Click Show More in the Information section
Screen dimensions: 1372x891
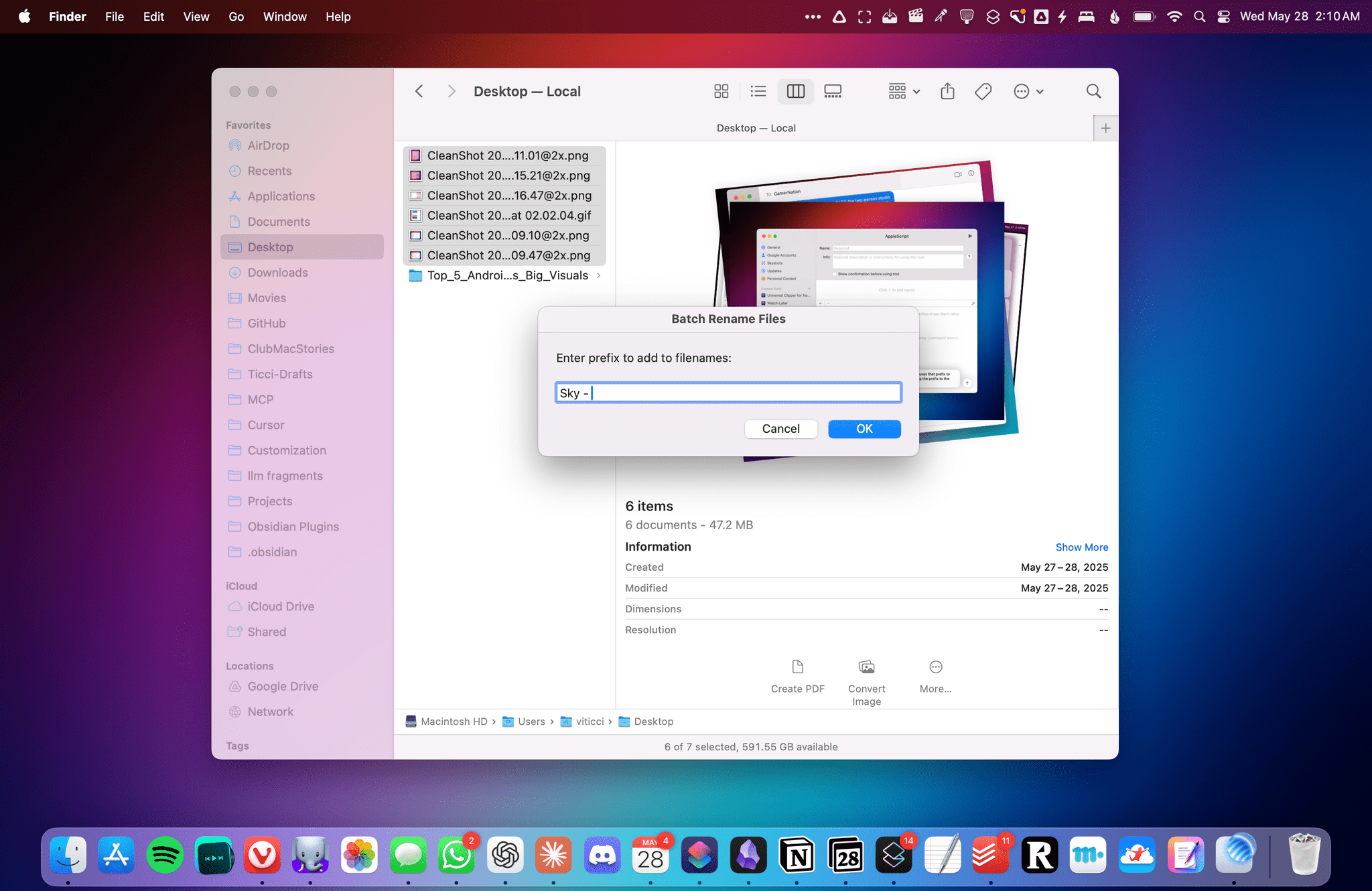point(1081,547)
